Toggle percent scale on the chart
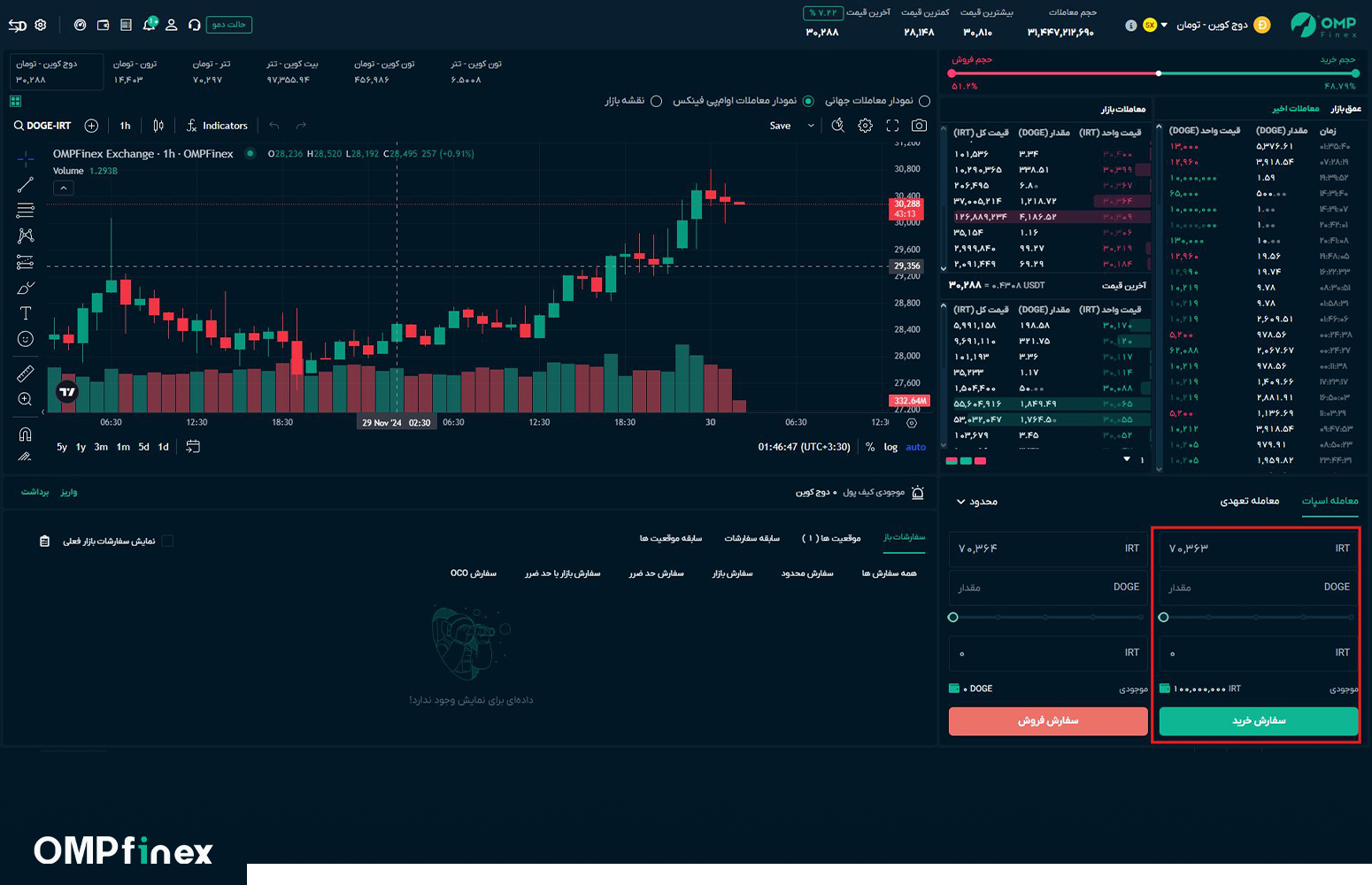This screenshot has width=1372, height=885. tap(870, 447)
